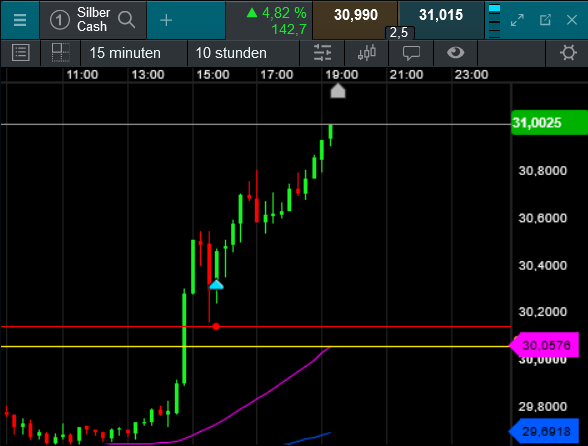
Task: Open the hamburger main menu
Action: 20,20
